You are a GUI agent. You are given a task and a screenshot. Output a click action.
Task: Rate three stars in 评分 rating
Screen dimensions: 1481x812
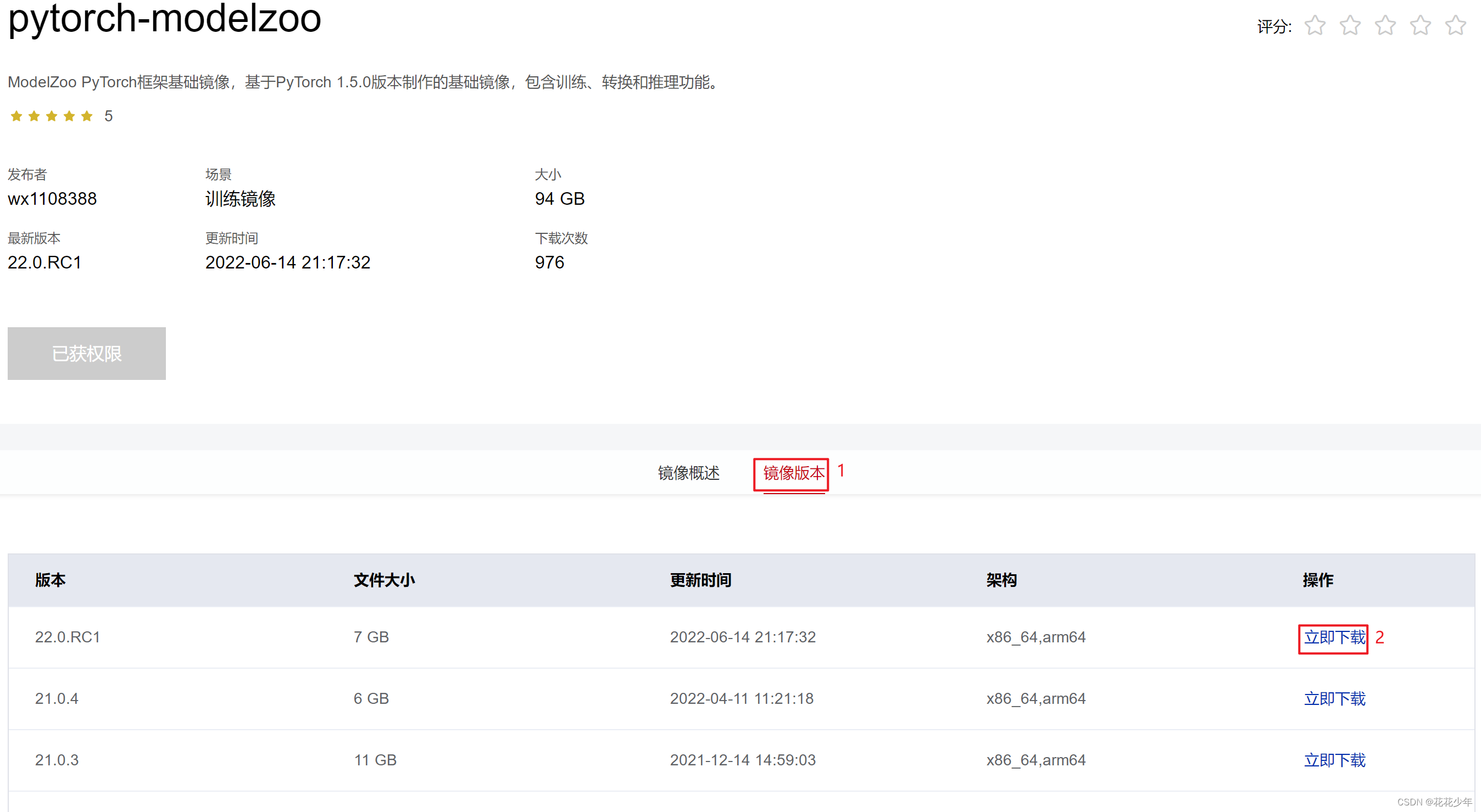(x=1384, y=26)
